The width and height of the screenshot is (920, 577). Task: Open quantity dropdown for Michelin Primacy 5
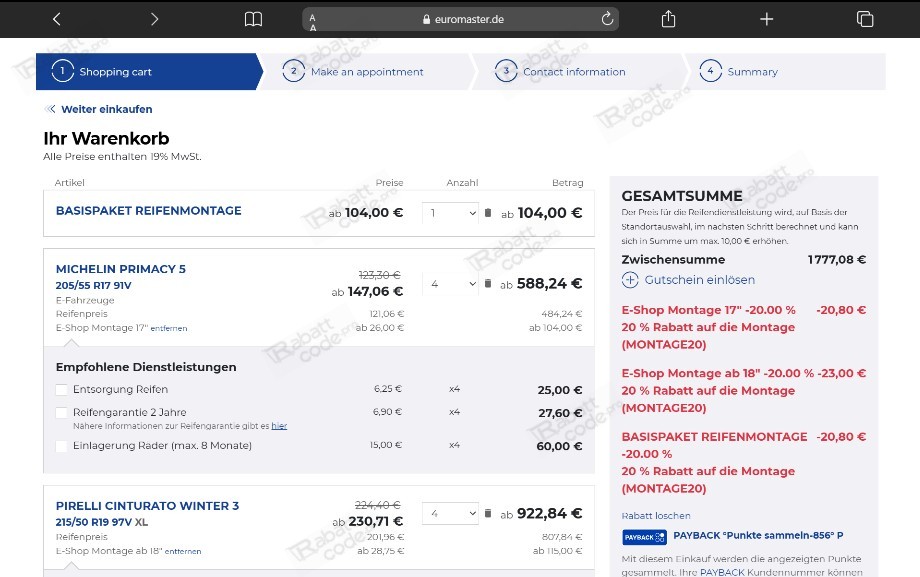coord(450,284)
